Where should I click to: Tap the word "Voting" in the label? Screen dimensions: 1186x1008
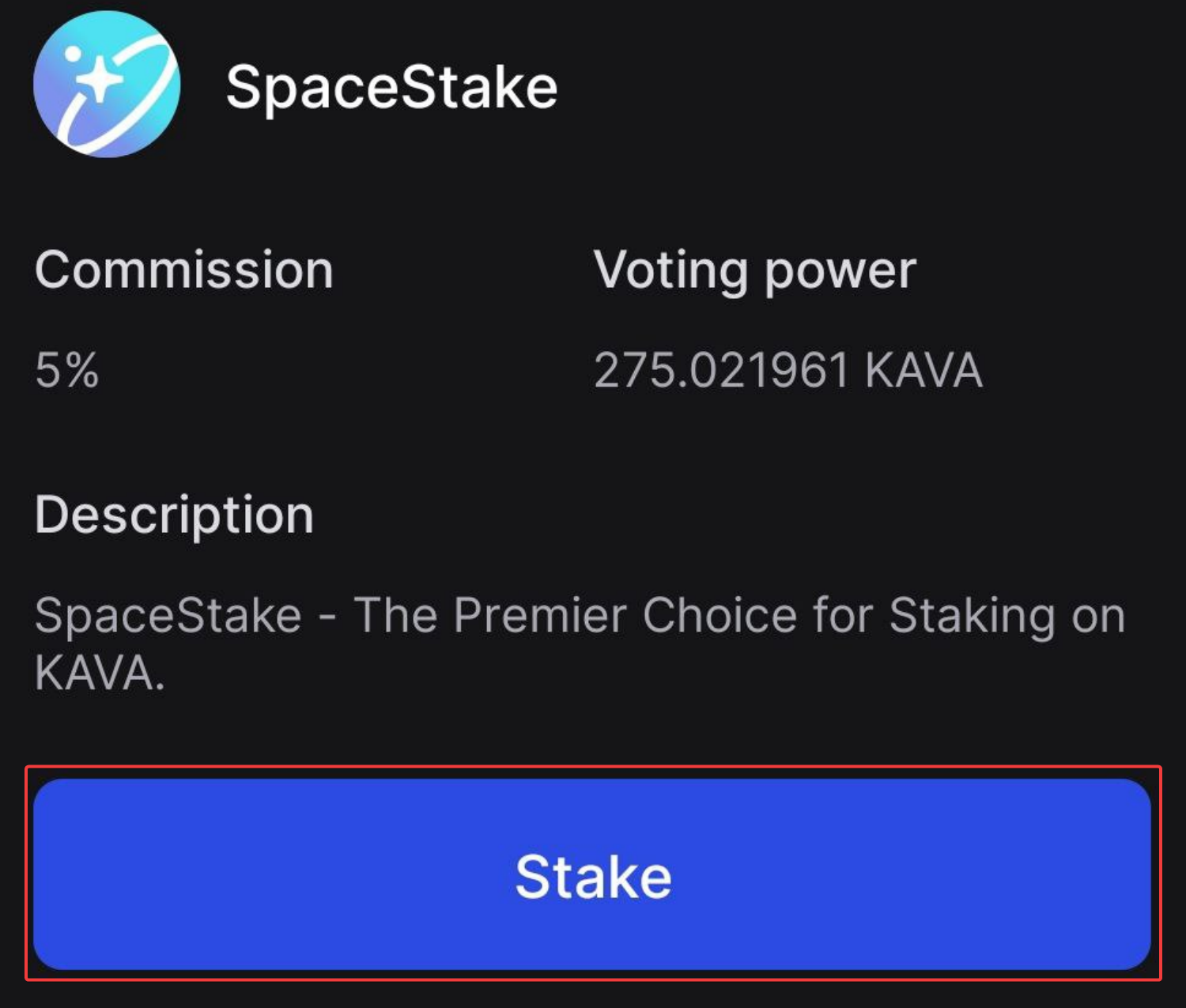[x=670, y=272]
